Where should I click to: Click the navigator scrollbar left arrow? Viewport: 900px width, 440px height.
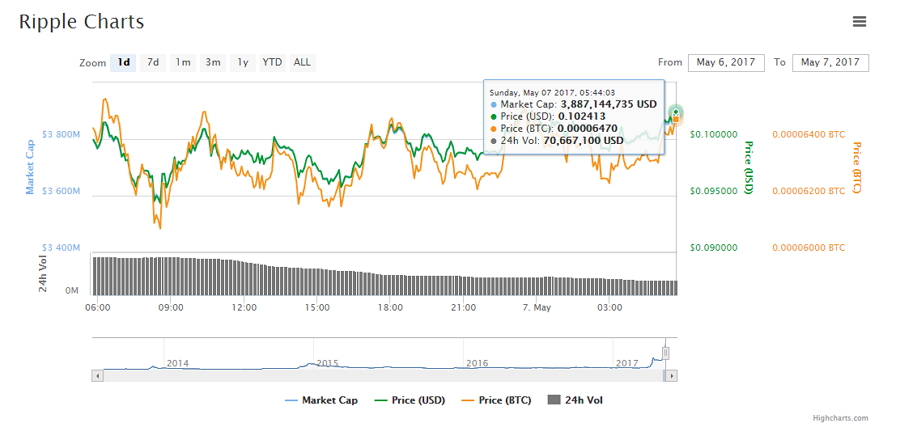click(x=98, y=376)
